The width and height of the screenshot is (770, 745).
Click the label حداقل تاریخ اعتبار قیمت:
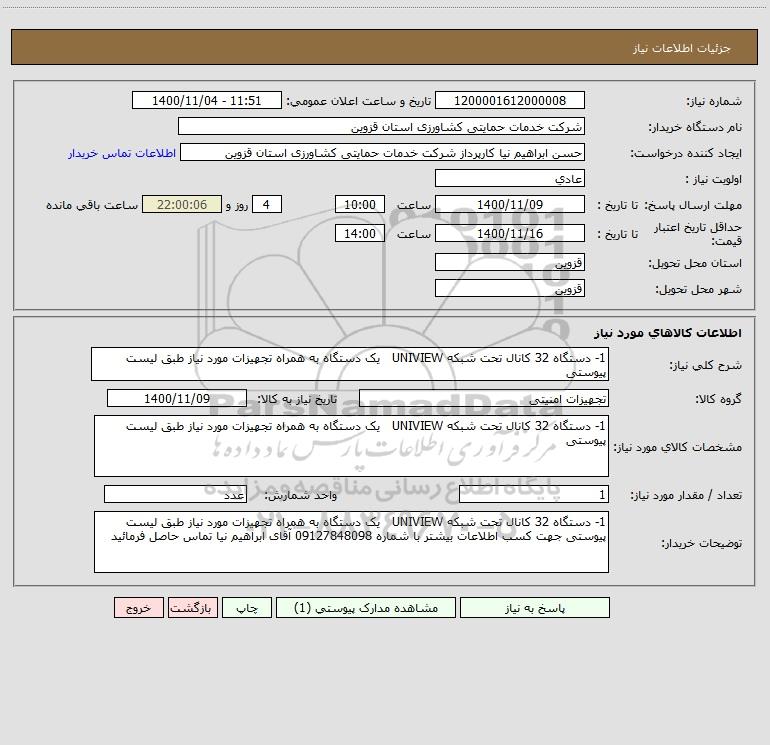[x=698, y=234]
